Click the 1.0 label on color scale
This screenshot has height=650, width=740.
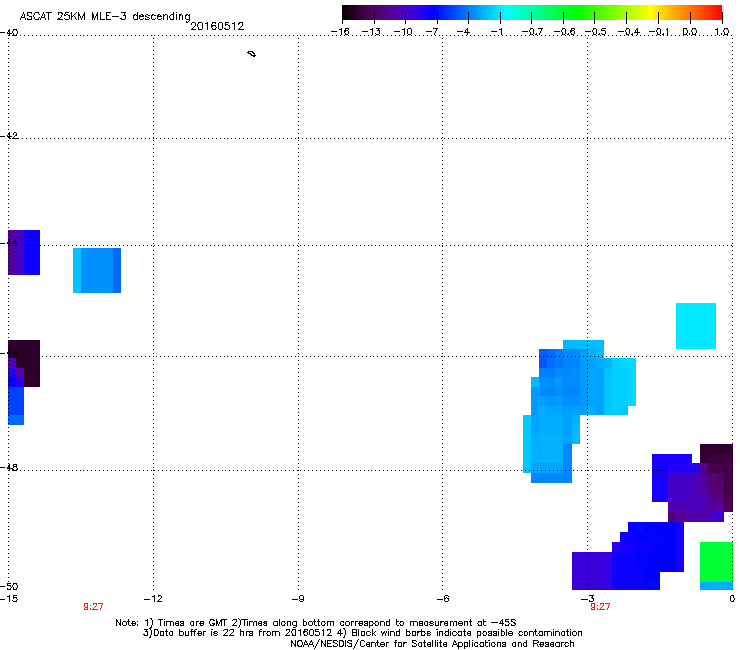click(x=722, y=32)
